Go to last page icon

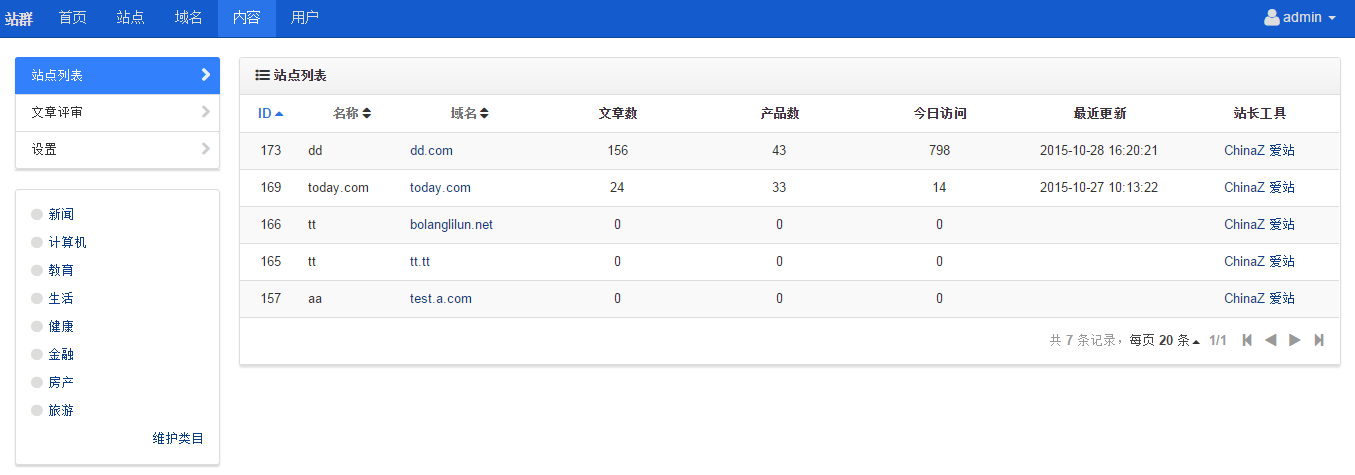click(1319, 340)
